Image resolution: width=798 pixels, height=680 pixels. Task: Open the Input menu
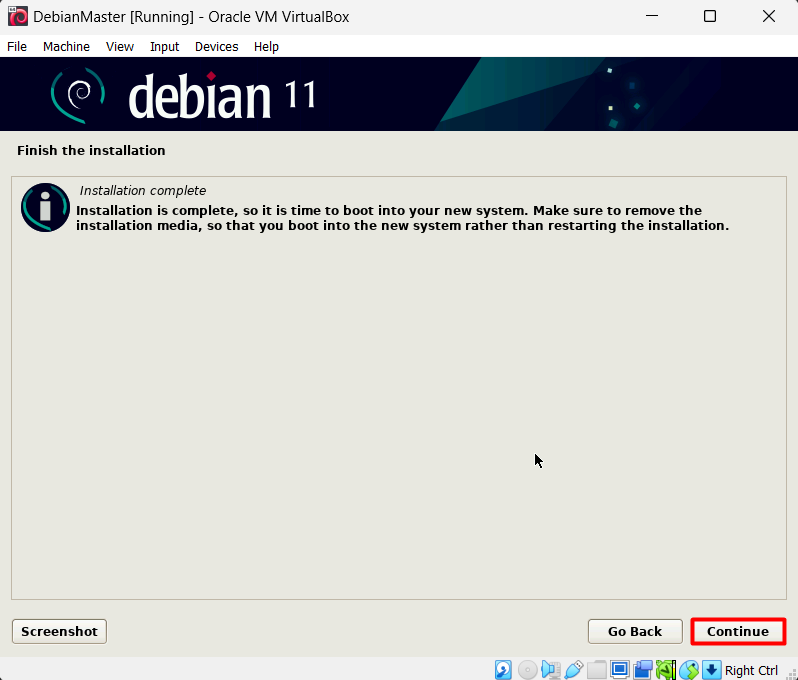point(164,46)
